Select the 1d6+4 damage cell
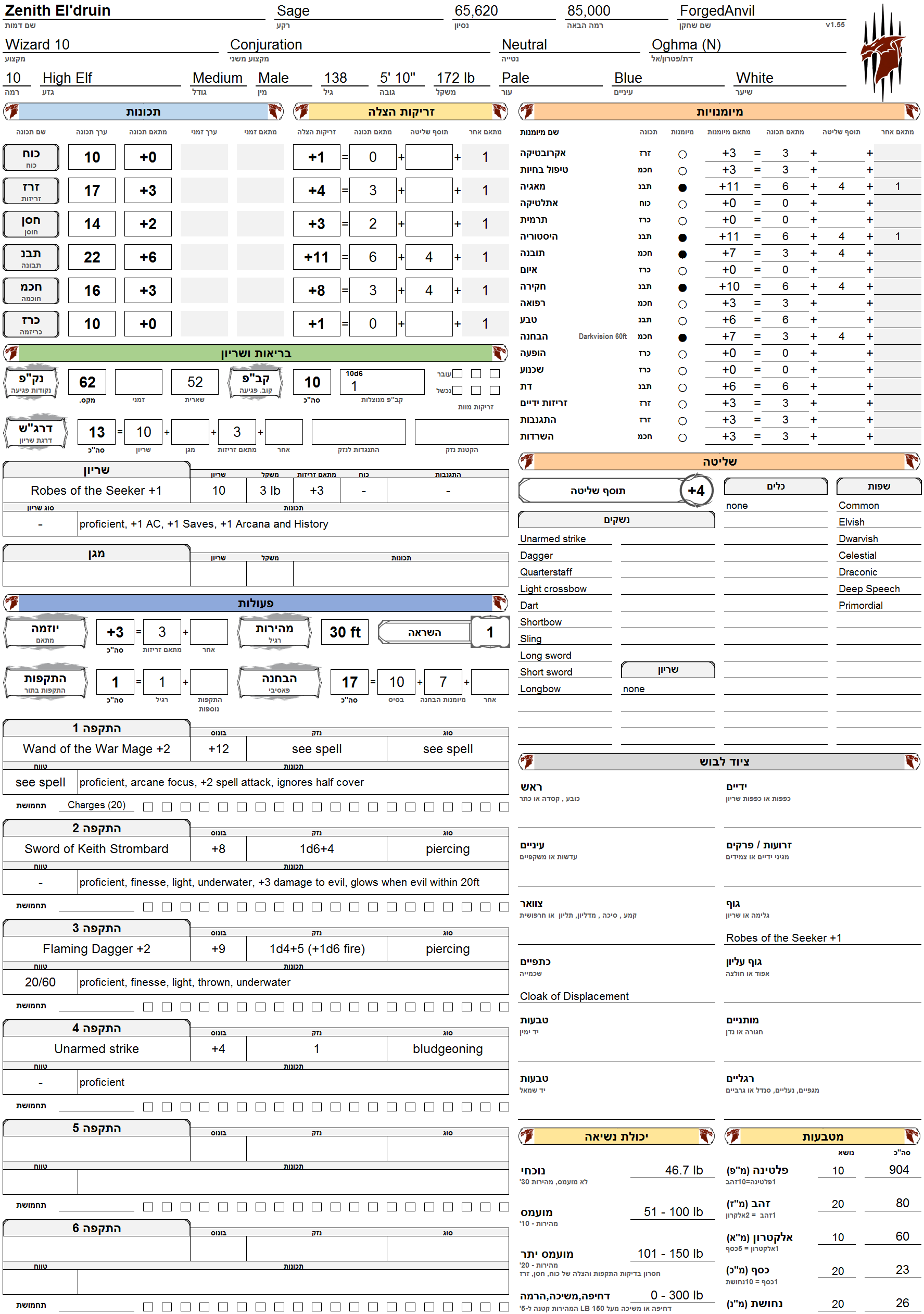Viewport: 924px width, 1314px height. click(317, 849)
